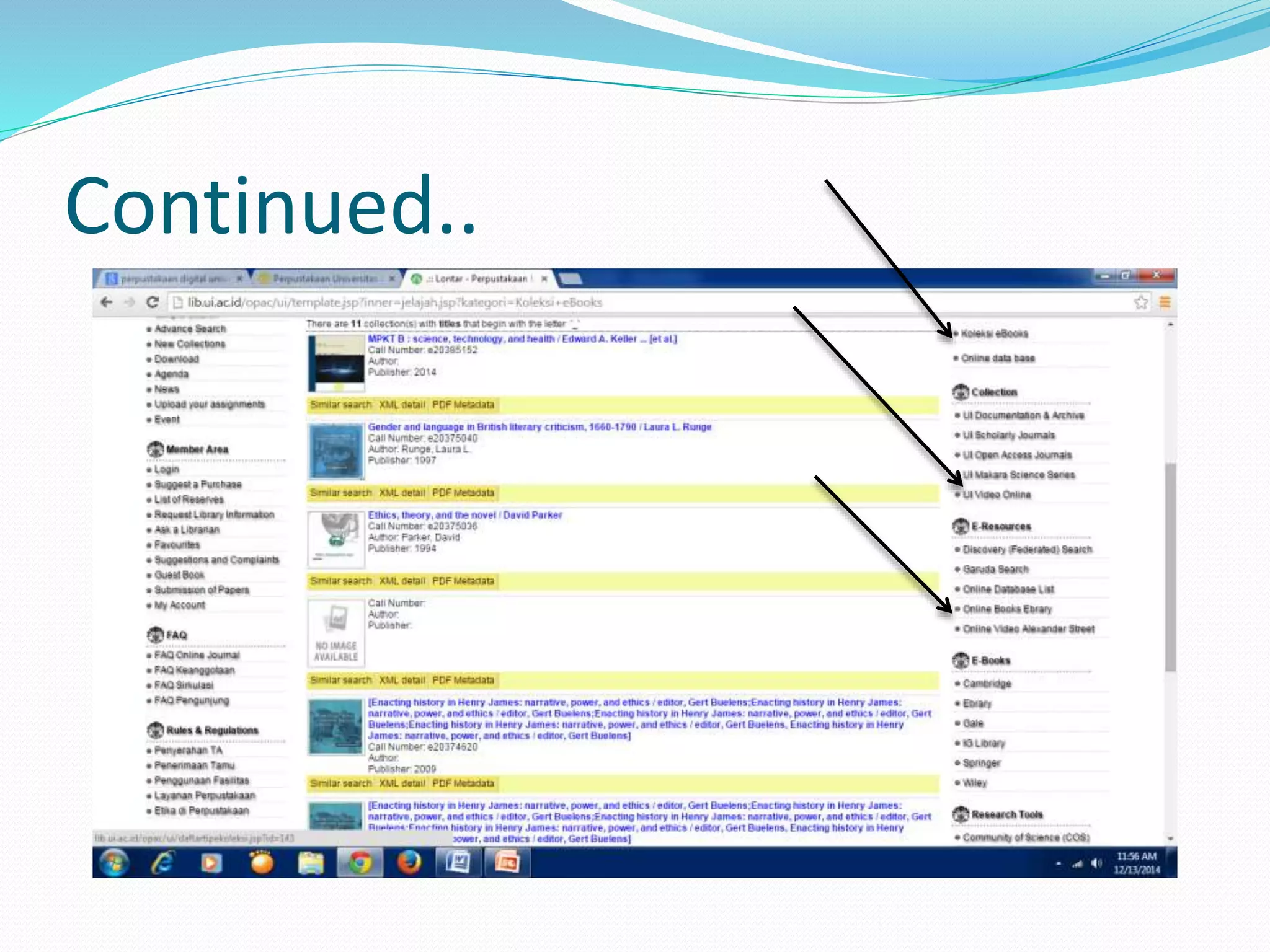The image size is (1270, 952).
Task: Click the UI Video Online link
Action: coord(996,495)
